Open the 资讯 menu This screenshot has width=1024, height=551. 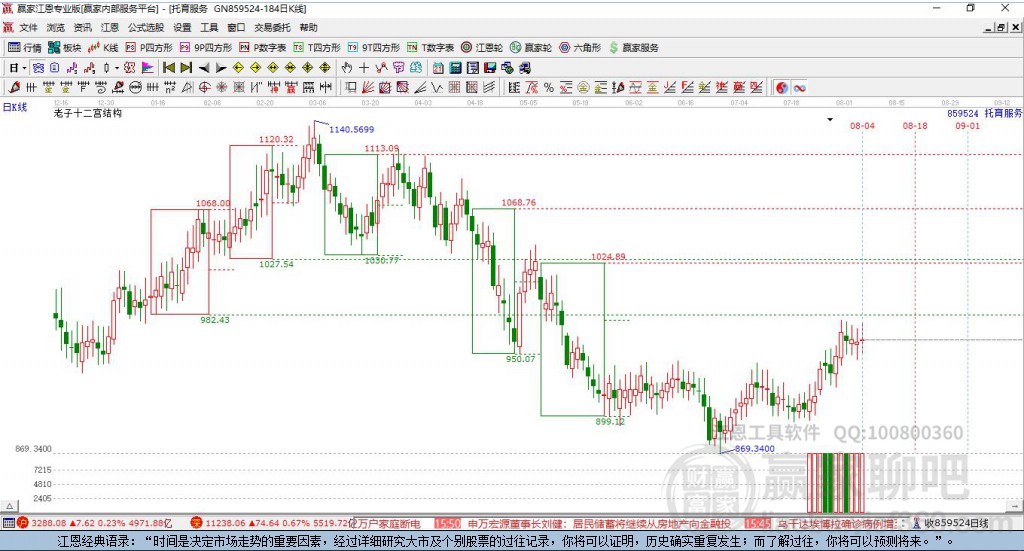[x=82, y=27]
